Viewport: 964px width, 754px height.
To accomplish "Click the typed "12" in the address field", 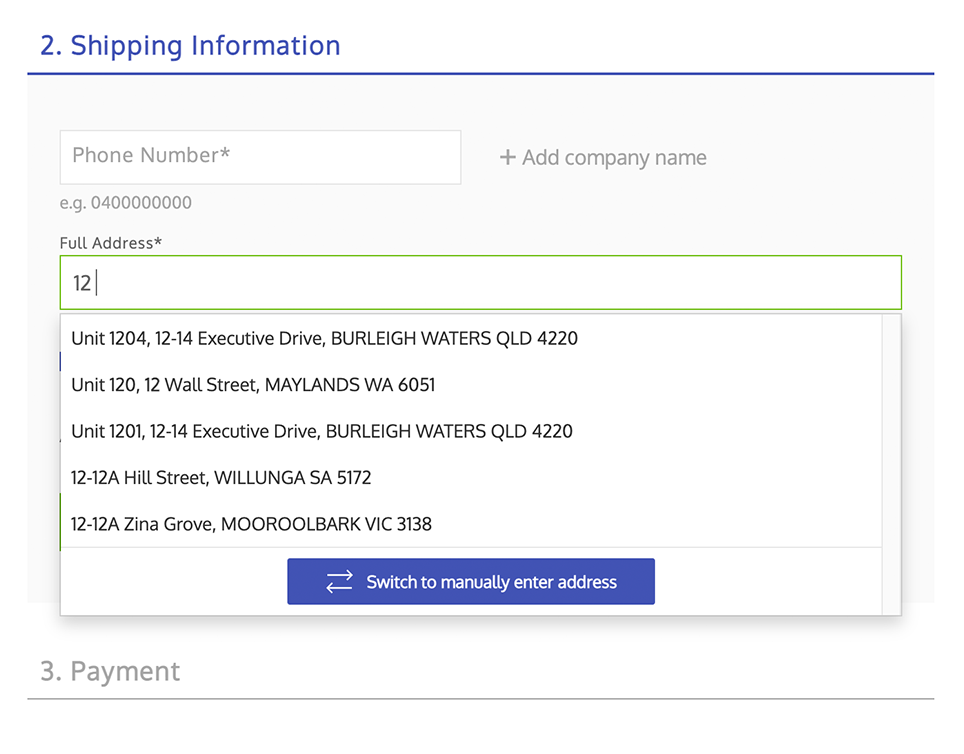I will tap(82, 284).
